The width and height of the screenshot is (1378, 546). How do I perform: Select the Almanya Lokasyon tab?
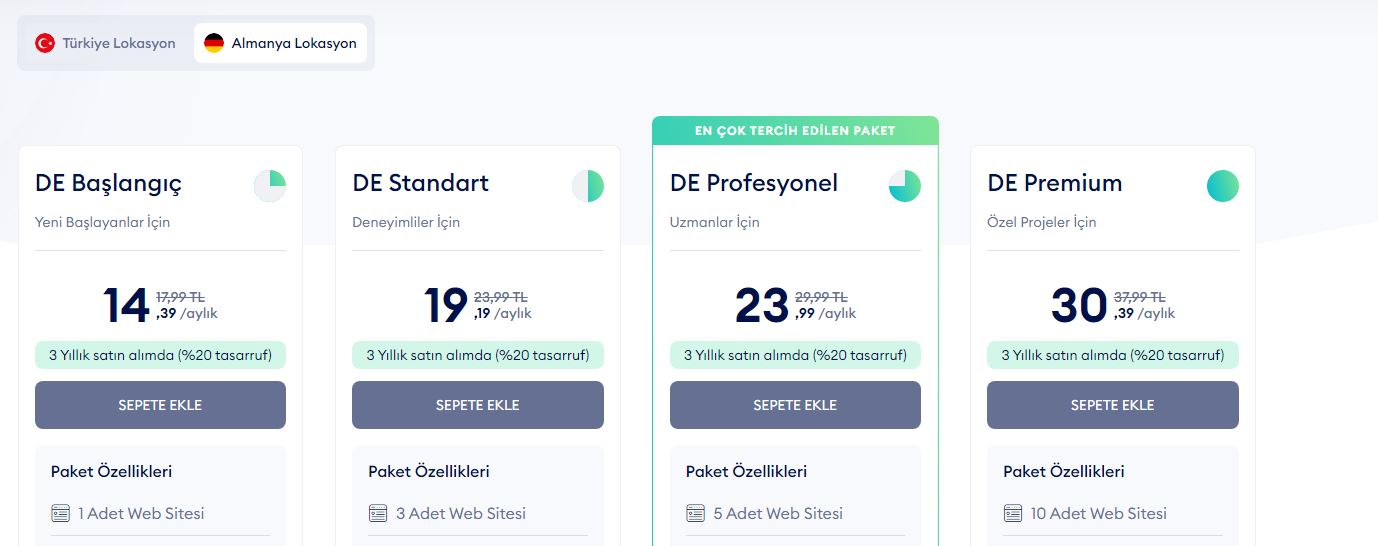coord(280,43)
